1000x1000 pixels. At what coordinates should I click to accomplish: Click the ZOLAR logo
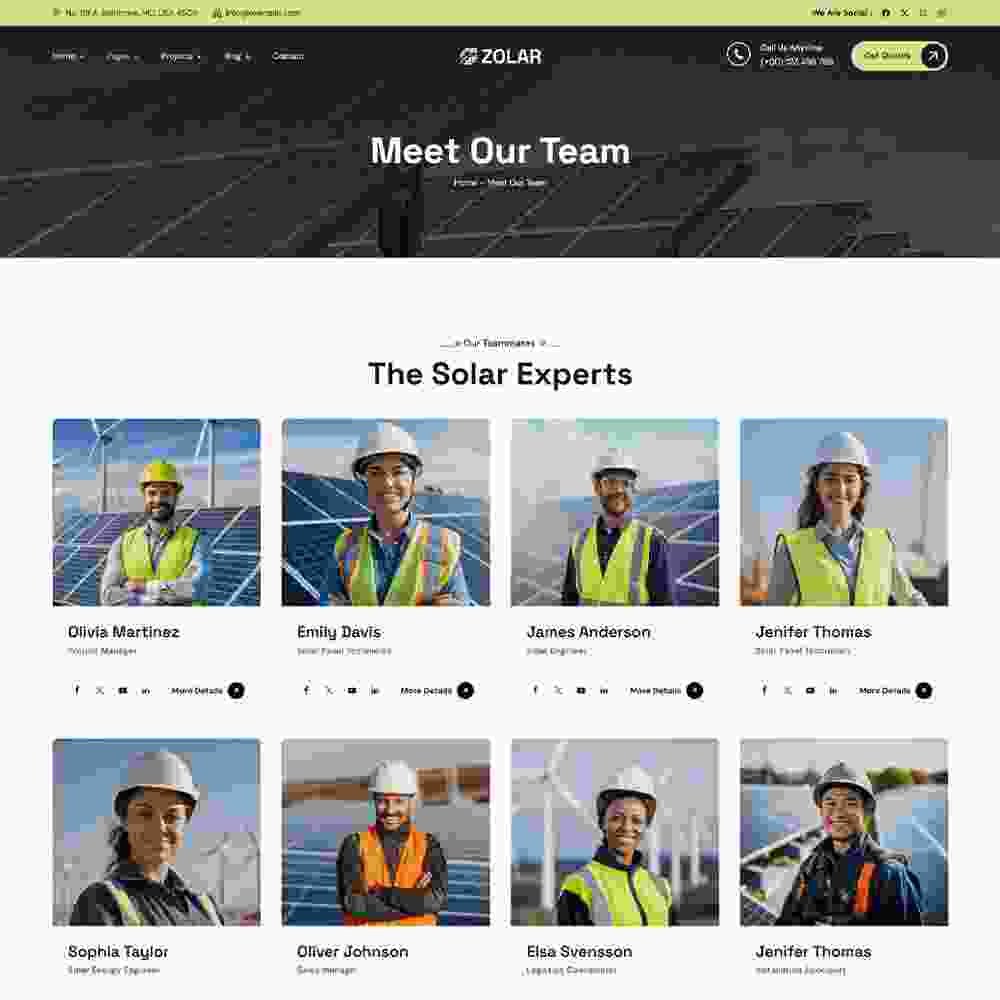click(x=500, y=56)
